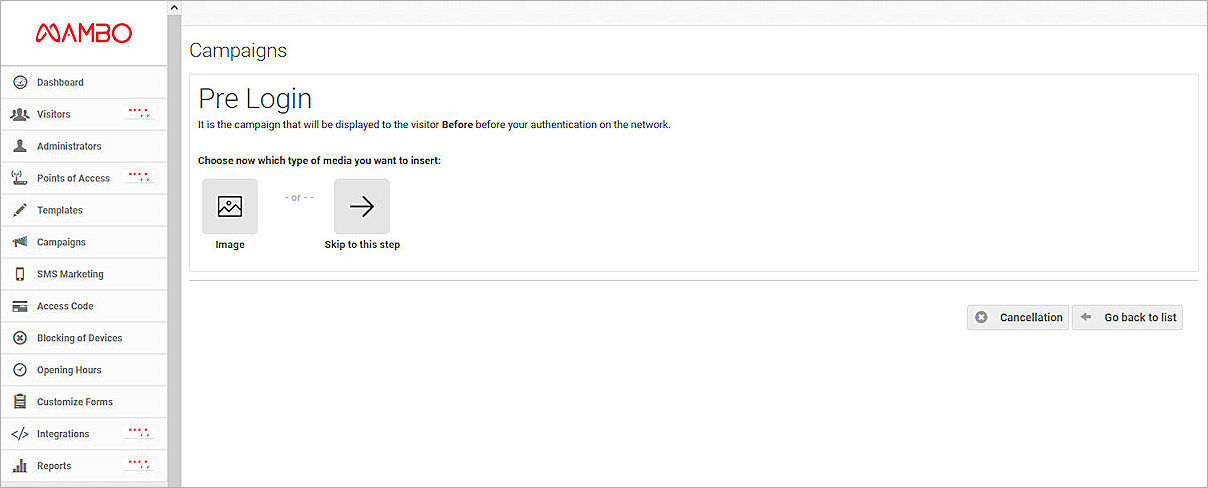The image size is (1208, 488).
Task: Click the Mambo logo
Action: tap(83, 33)
